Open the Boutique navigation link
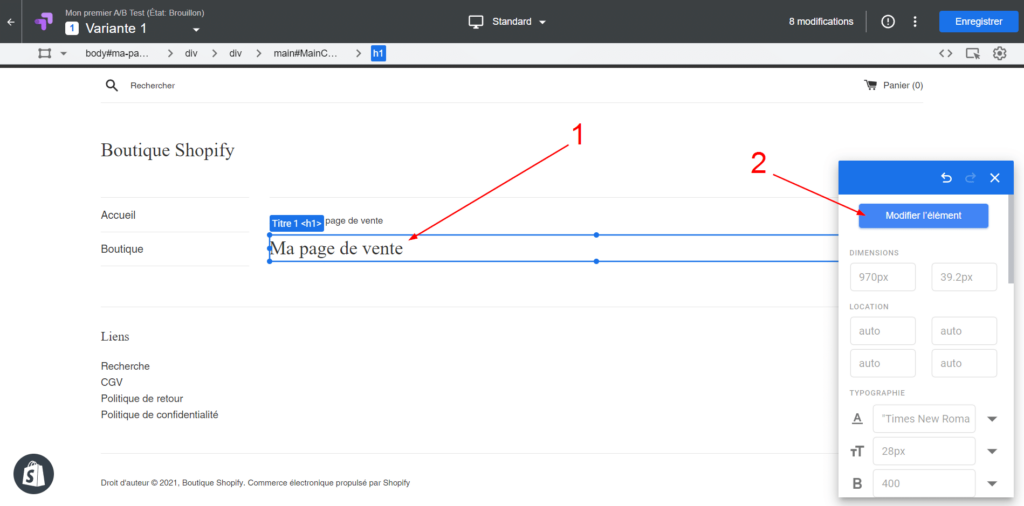Screen dimensions: 1024x506 [122, 249]
